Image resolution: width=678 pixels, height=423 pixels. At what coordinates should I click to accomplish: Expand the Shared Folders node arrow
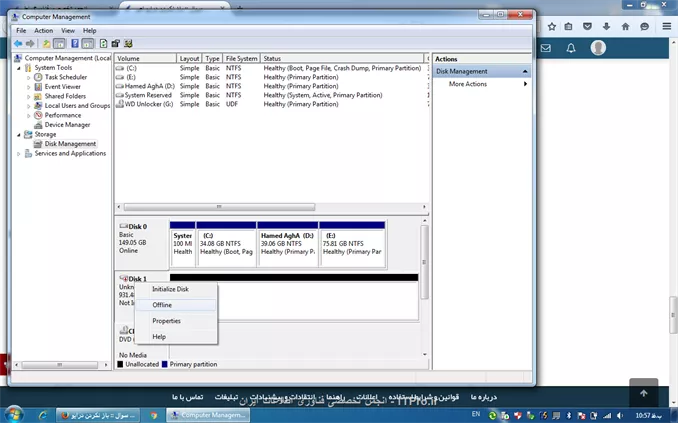tap(29, 97)
